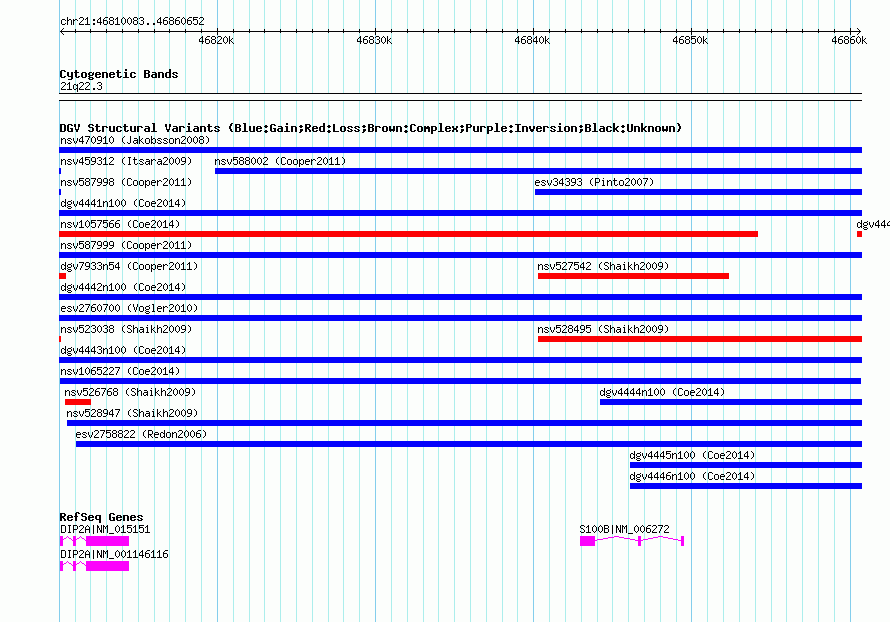This screenshot has height=622, width=890.
Task: Click the red nsv527542 loss bar
Action: (x=633, y=276)
